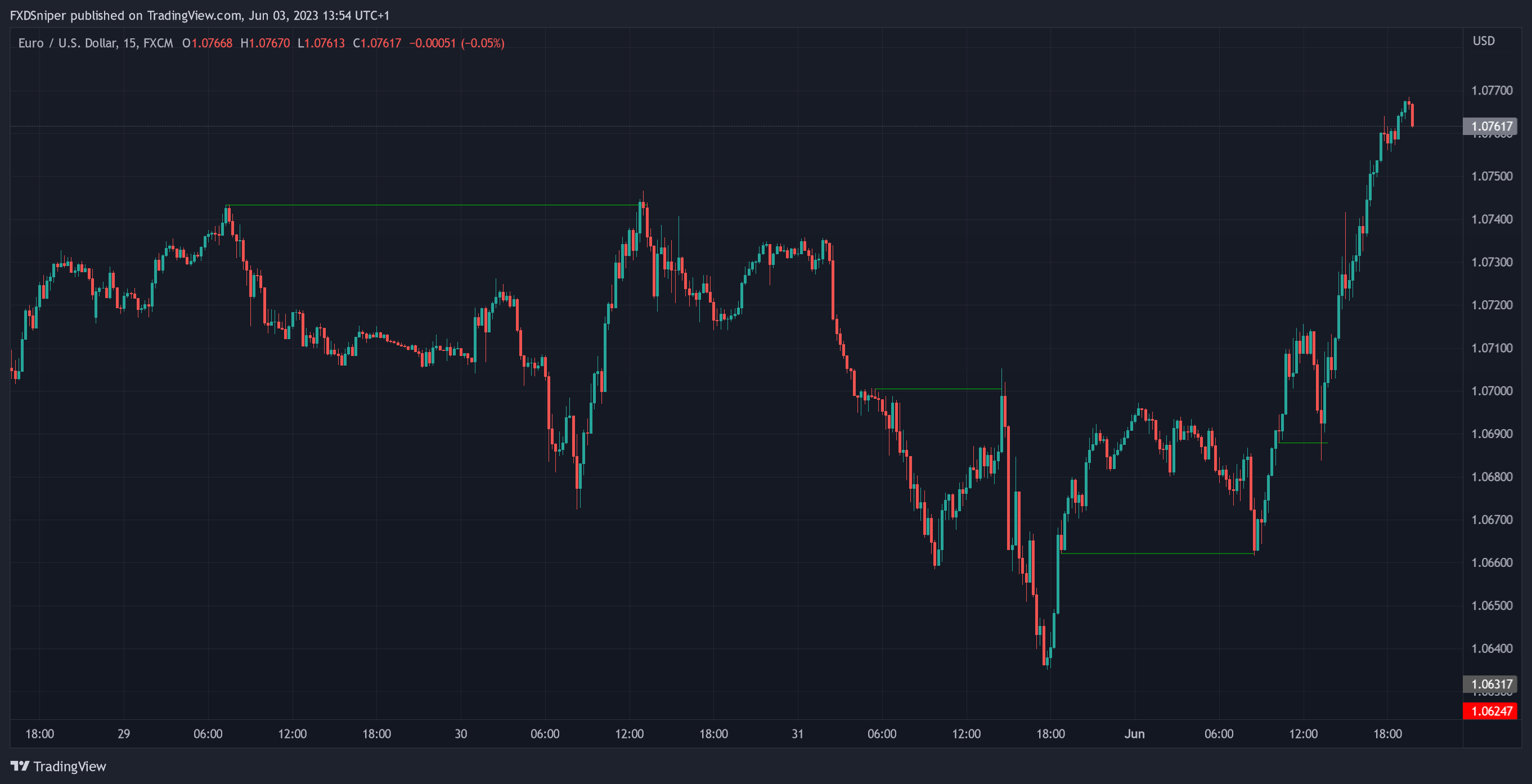The image size is (1532, 784).
Task: Select the long green line at the upper high
Action: point(433,205)
